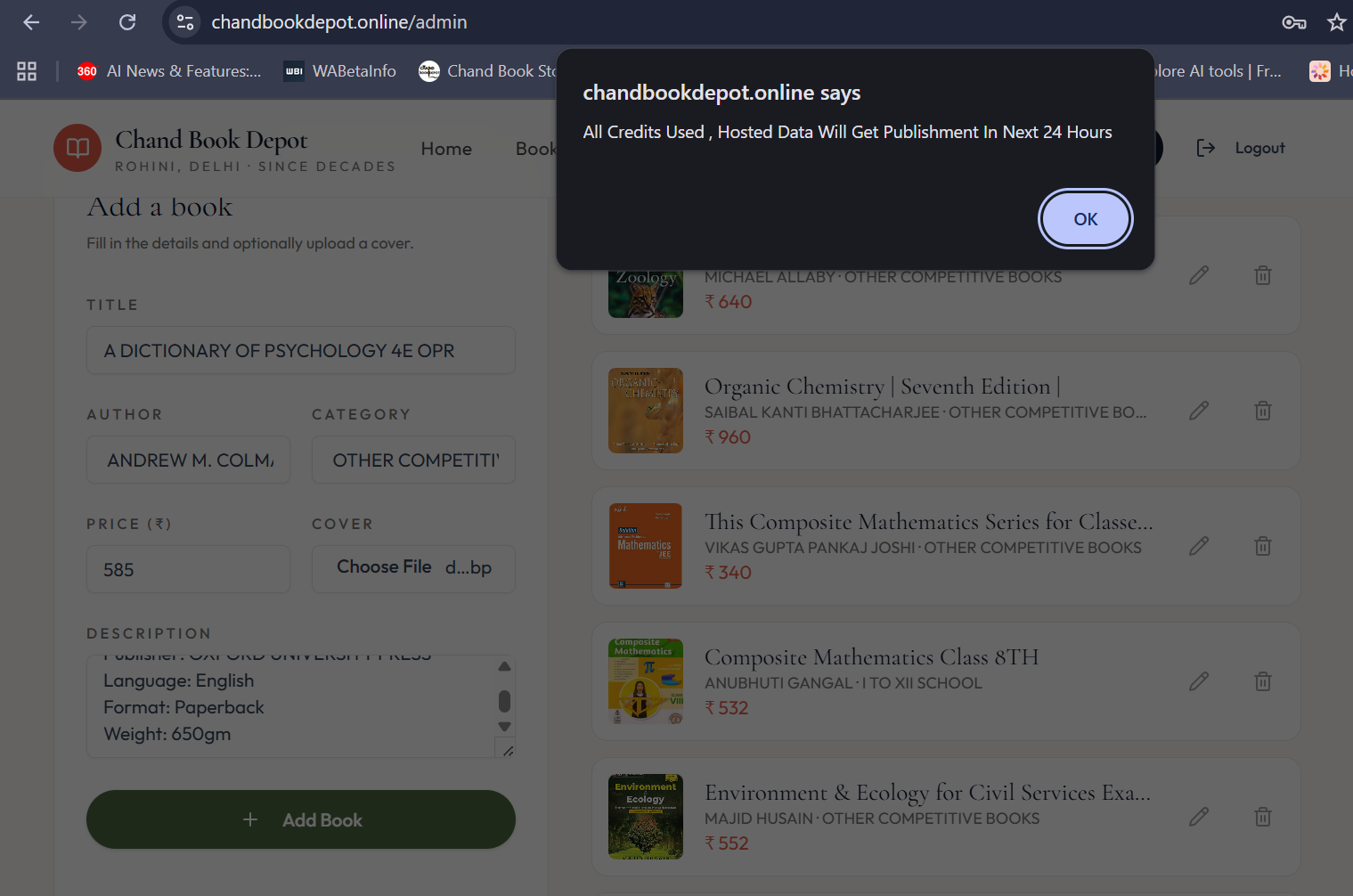This screenshot has height=896, width=1353.
Task: Bookmark this page with the star icon
Action: (1336, 22)
